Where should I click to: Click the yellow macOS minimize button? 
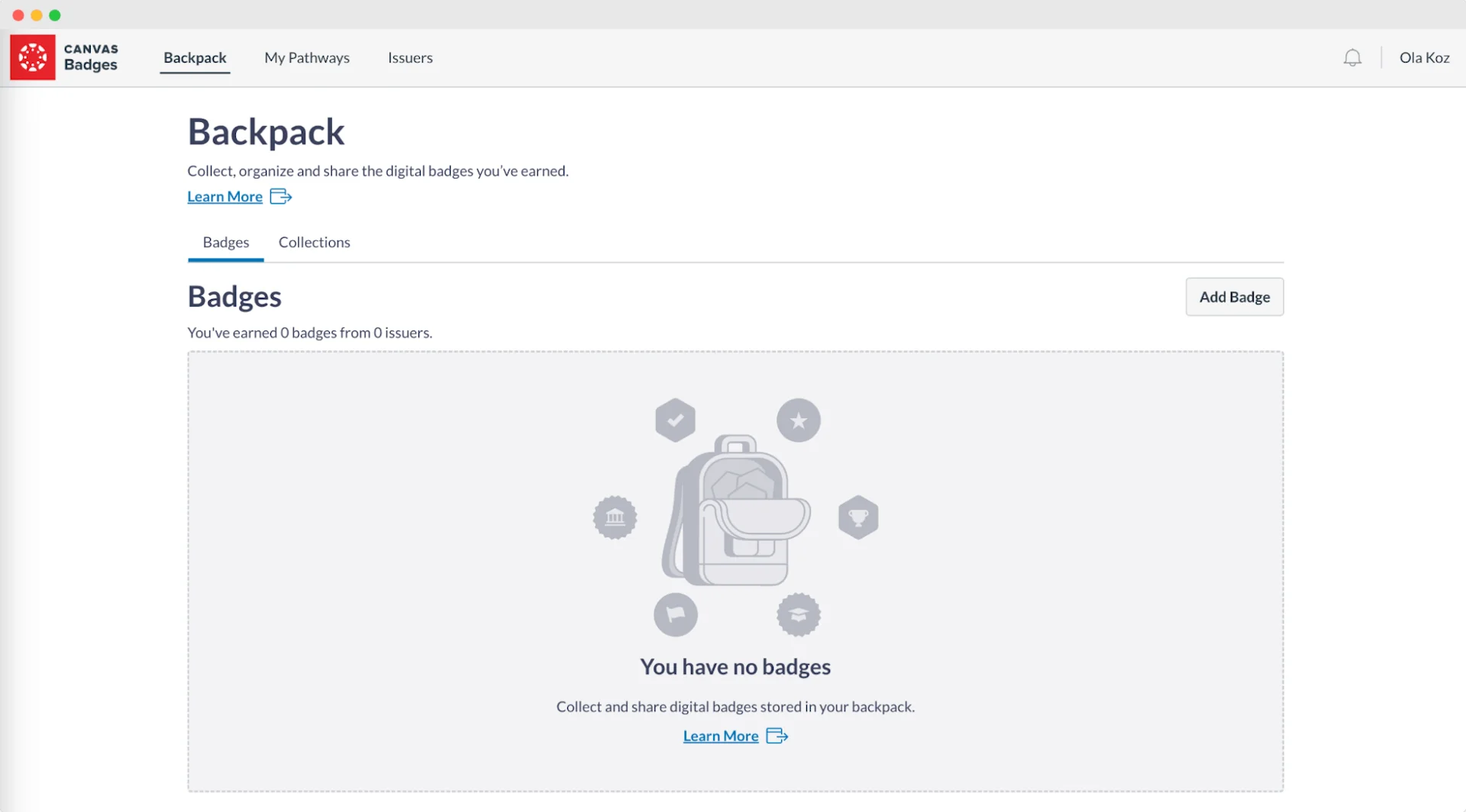click(37, 15)
